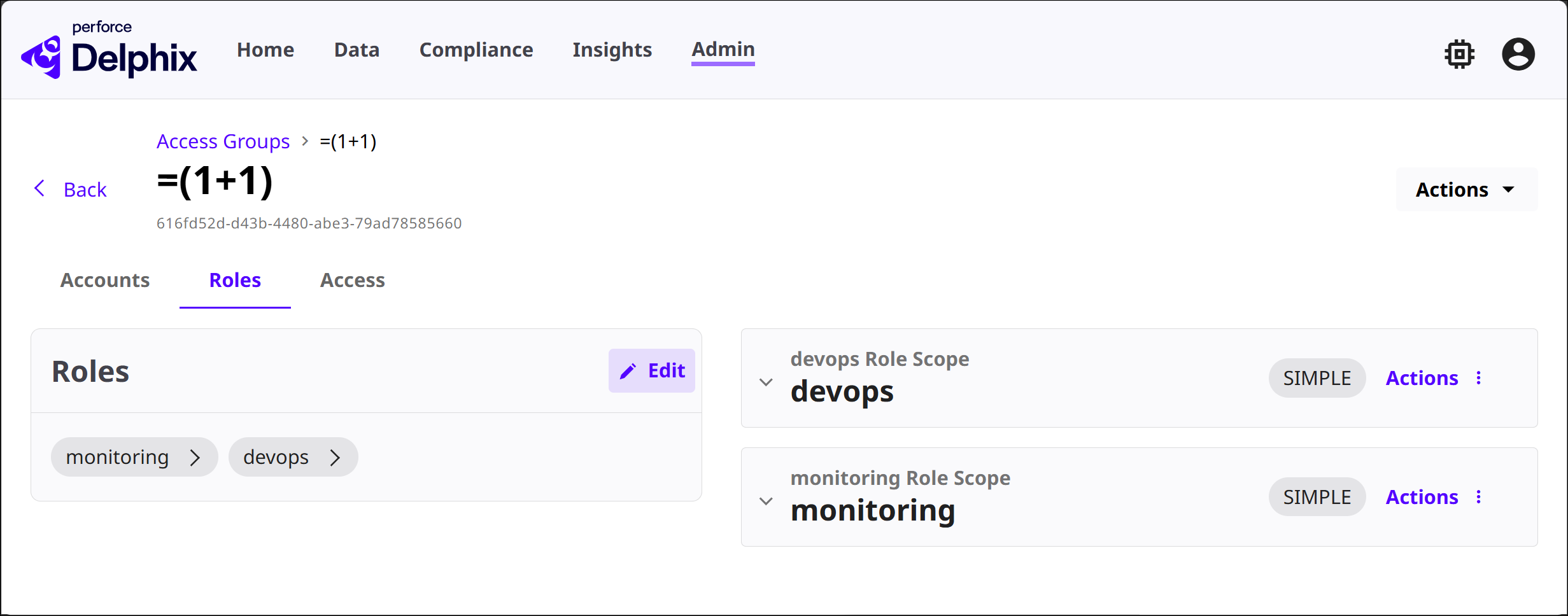This screenshot has width=1568, height=616.
Task: Expand the monitoring Role Scope panel
Action: point(766,501)
